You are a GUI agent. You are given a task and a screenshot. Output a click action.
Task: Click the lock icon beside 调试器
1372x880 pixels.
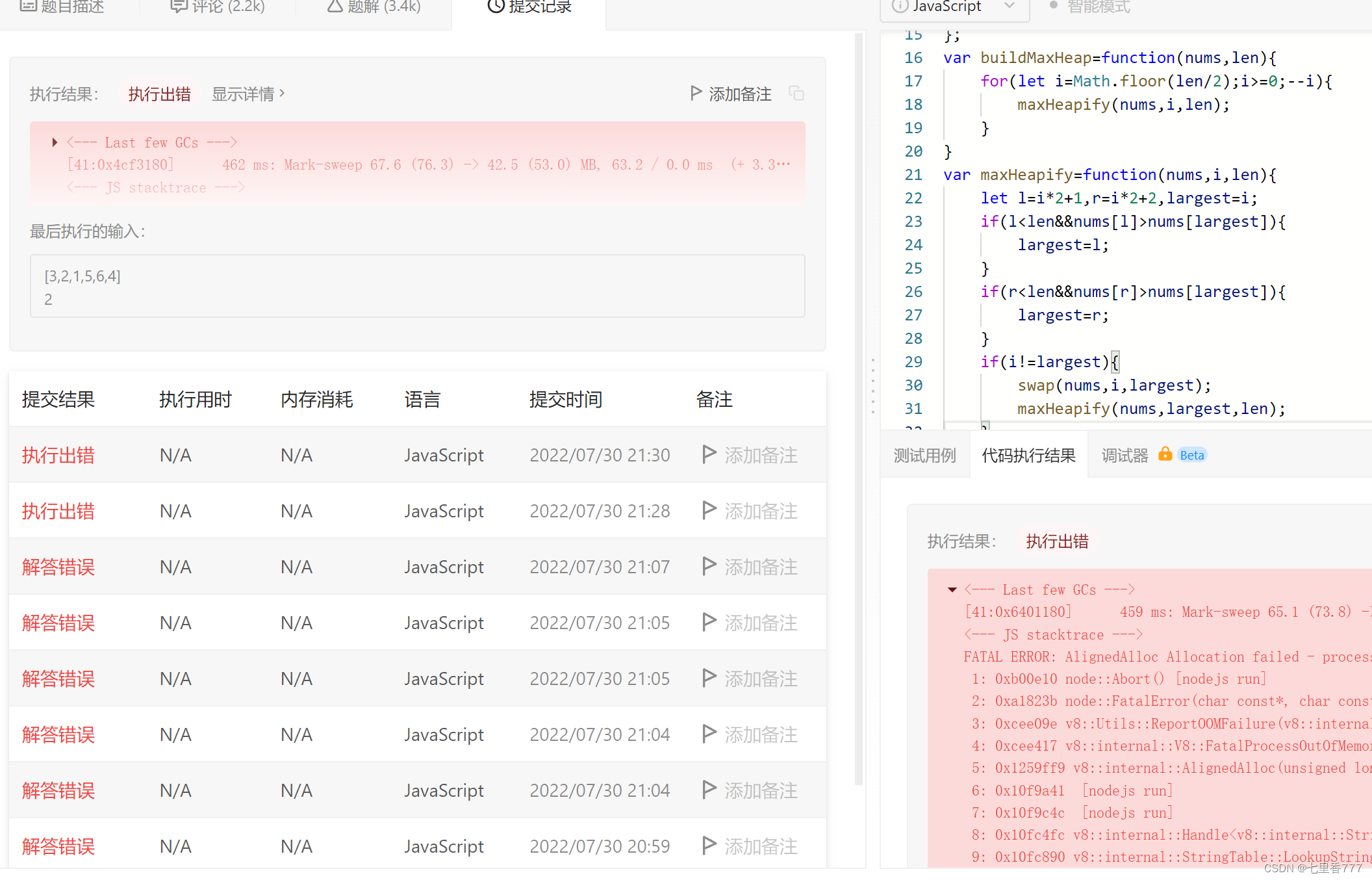coord(1165,454)
